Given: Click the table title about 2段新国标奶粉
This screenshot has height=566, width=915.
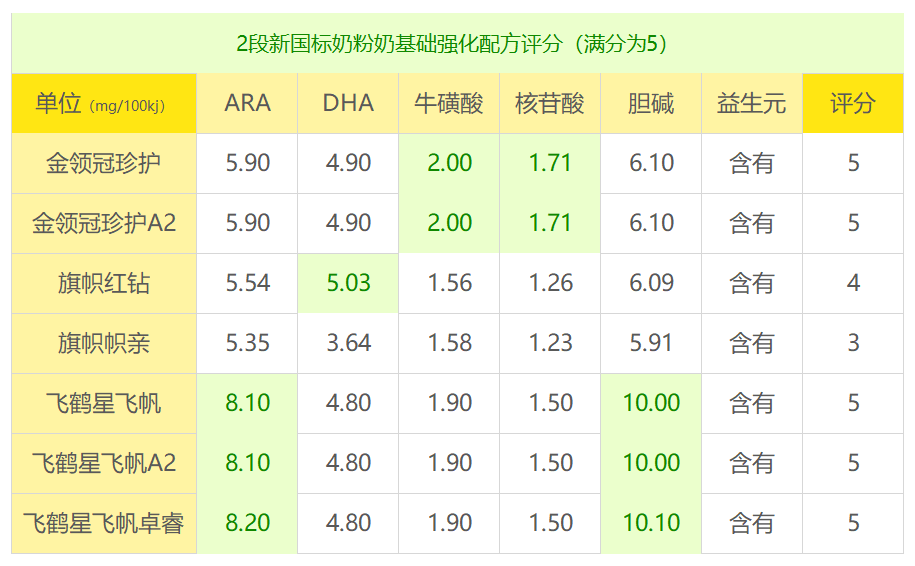Looking at the screenshot, I should click(x=452, y=44).
